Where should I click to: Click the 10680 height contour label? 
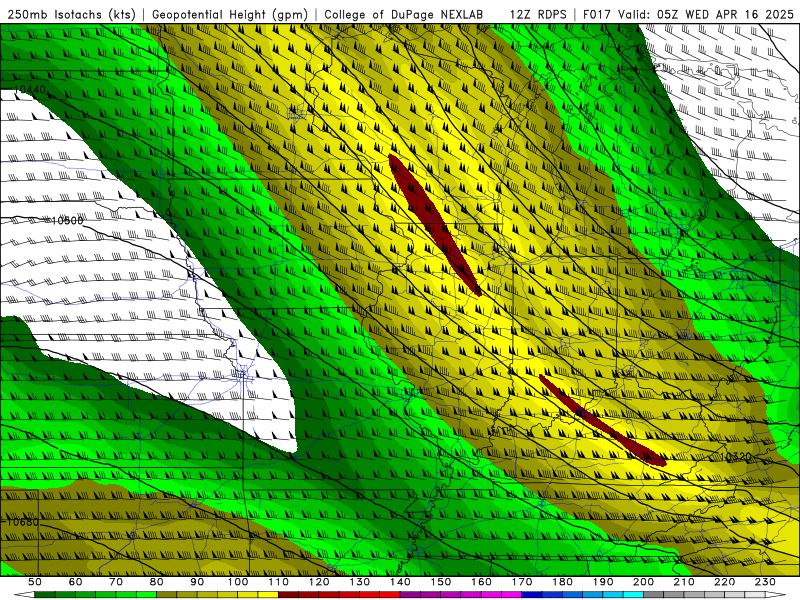[x=22, y=522]
